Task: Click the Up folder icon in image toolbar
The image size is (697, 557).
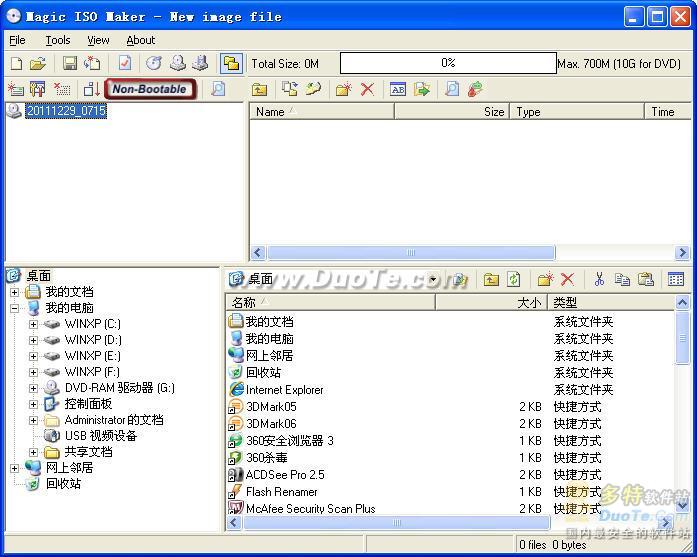Action: point(260,90)
